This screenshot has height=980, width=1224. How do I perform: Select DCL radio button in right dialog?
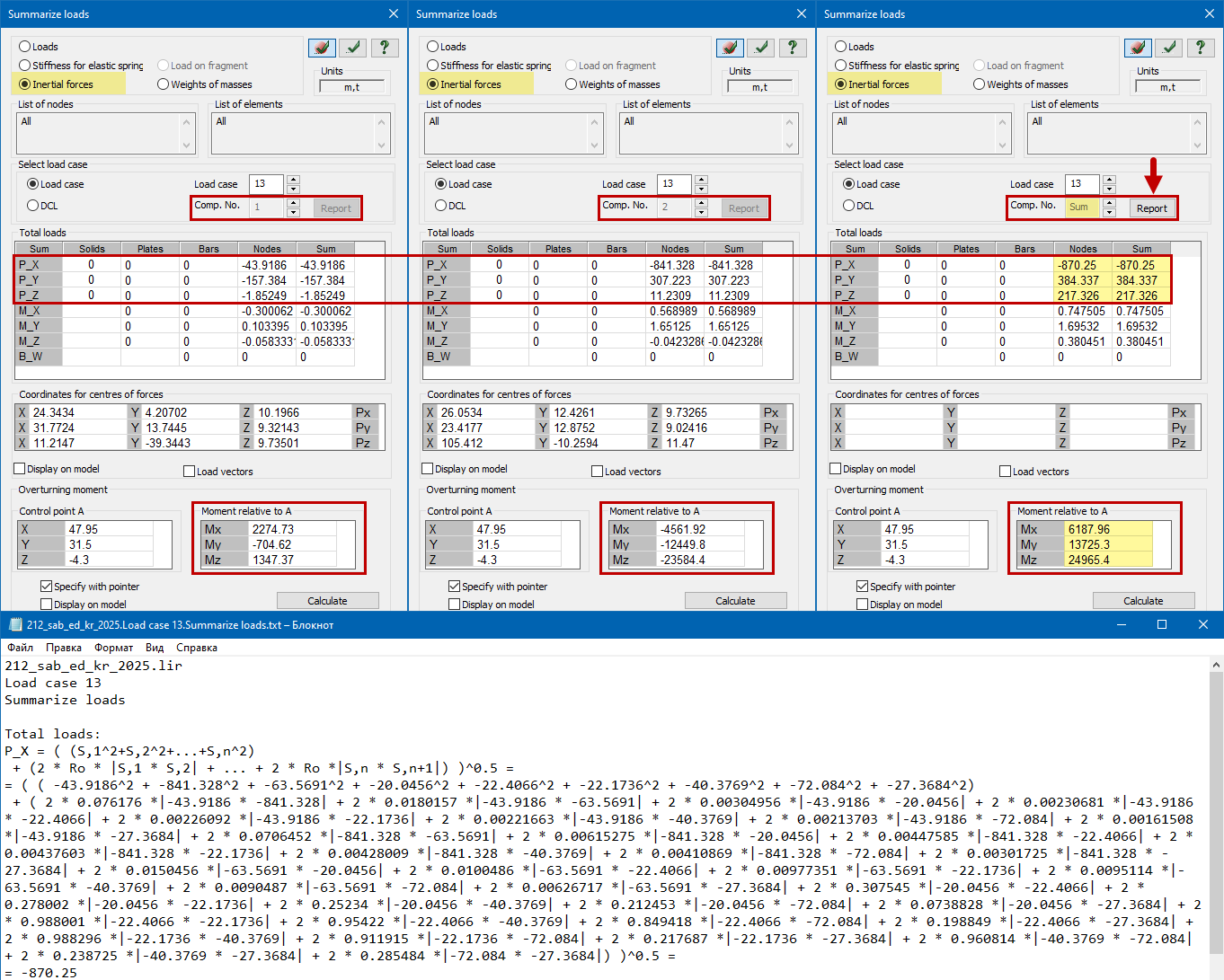(848, 206)
